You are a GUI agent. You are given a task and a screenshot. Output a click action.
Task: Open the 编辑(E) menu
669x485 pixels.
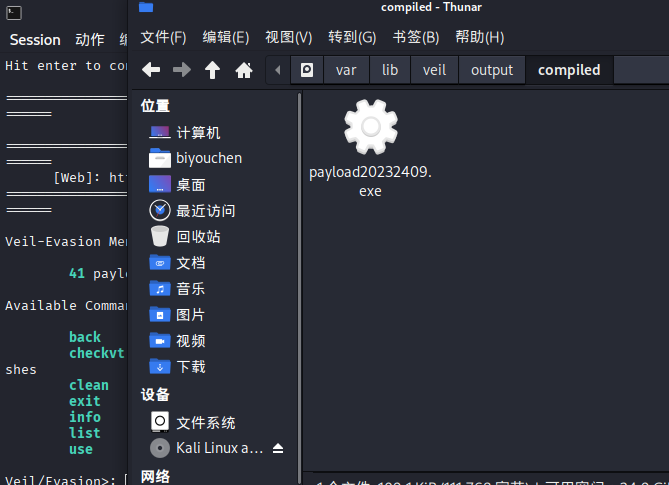coord(226,37)
